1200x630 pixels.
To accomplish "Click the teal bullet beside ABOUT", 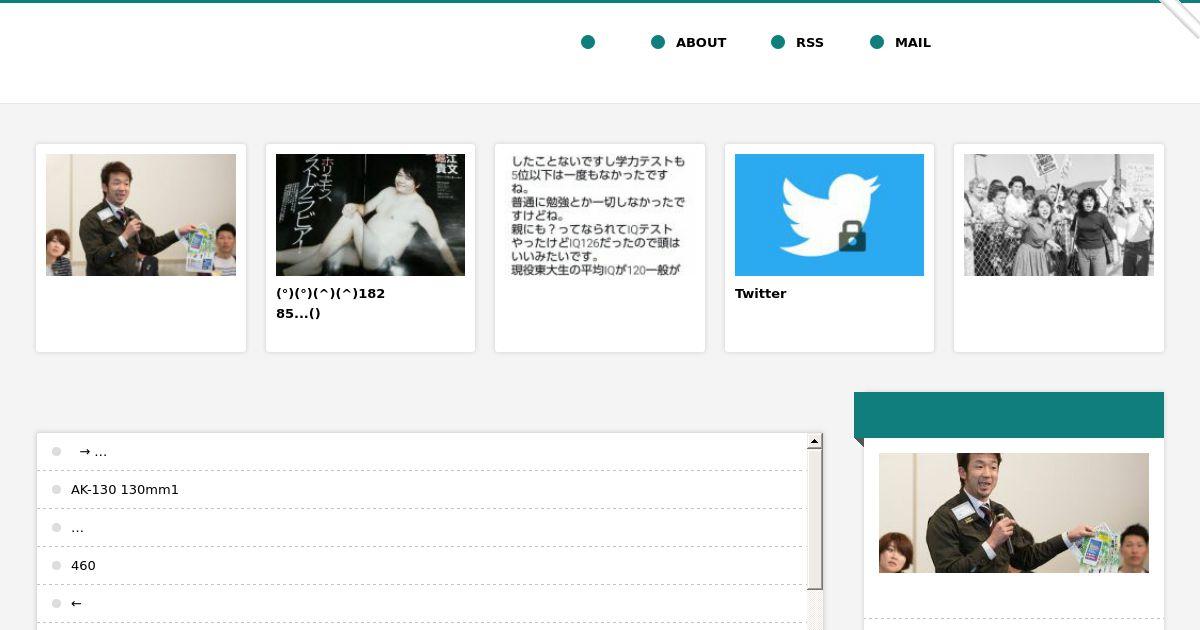I will (x=658, y=42).
